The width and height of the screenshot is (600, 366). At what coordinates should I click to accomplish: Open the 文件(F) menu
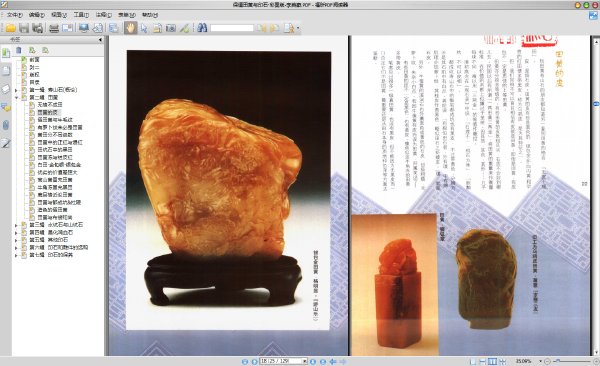pyautogui.click(x=15, y=15)
